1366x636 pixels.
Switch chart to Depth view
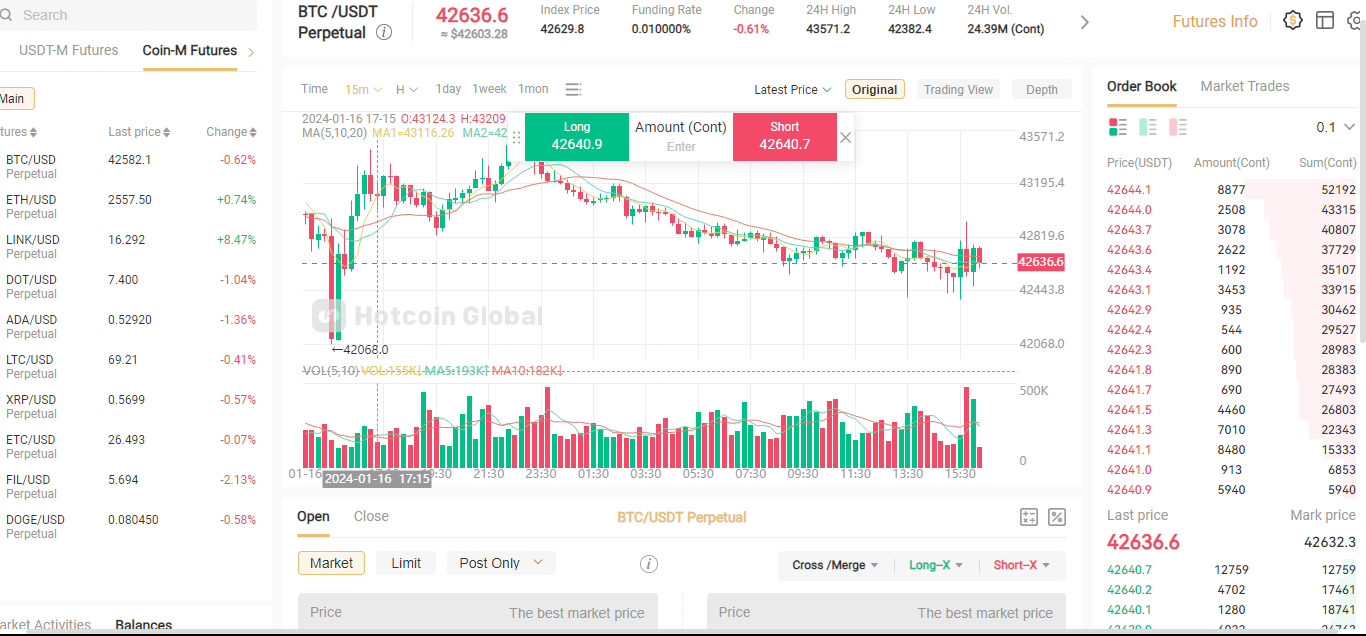point(1041,90)
